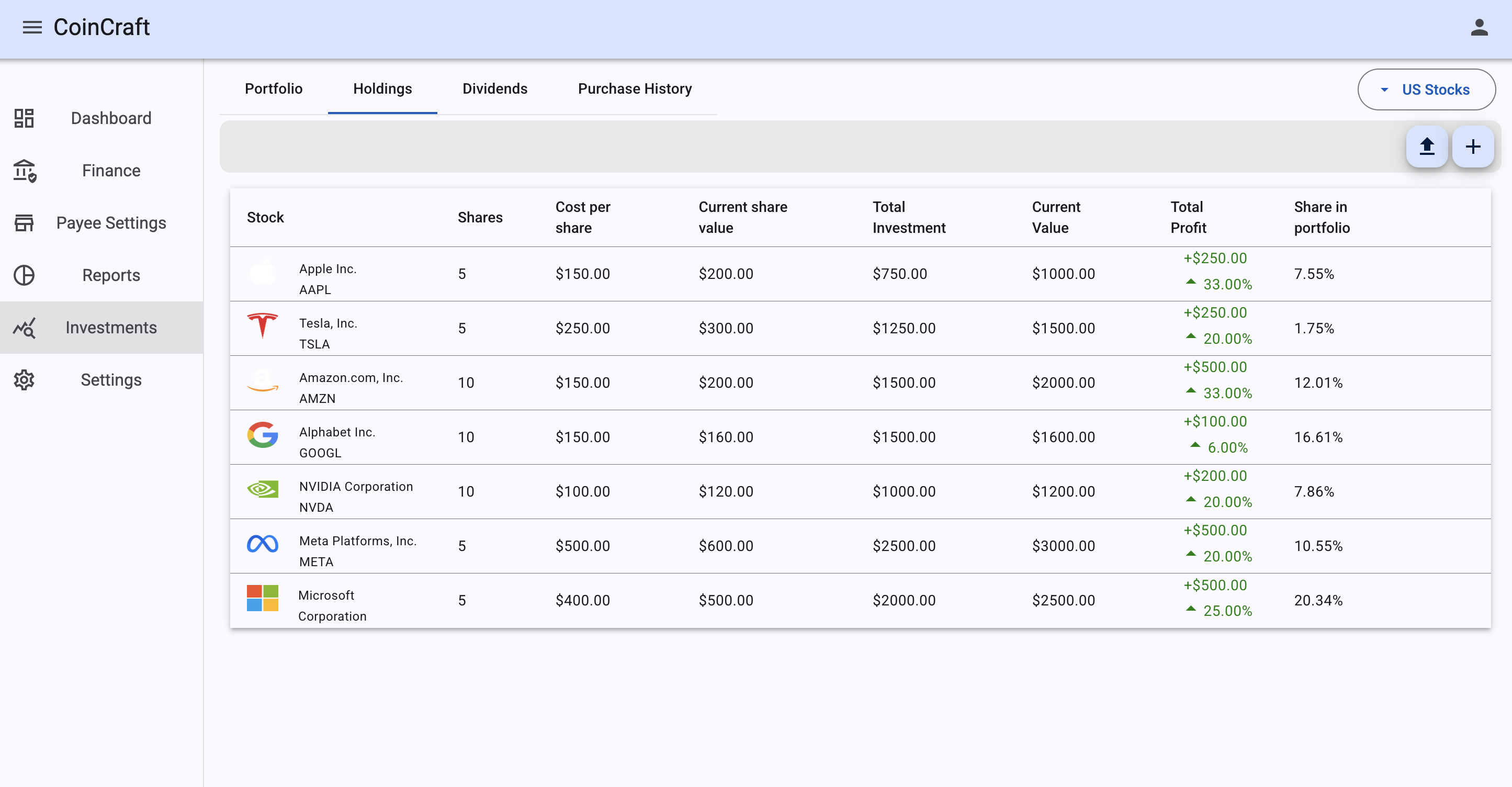Click the NVIDIA Corporation stock name

coord(356,487)
